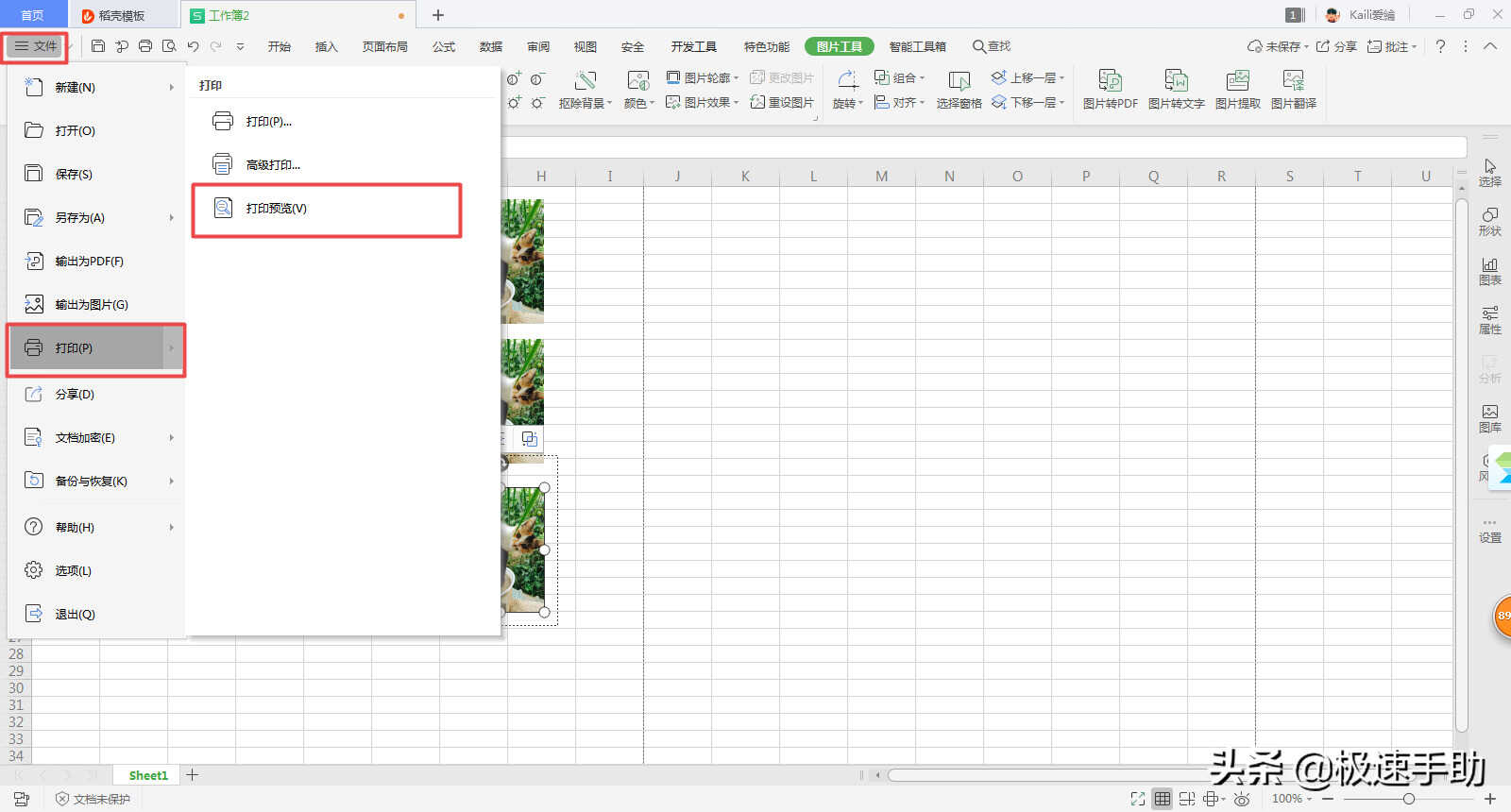Expand the 新建(N) submenu arrow
This screenshot has width=1511, height=812.
172,87
